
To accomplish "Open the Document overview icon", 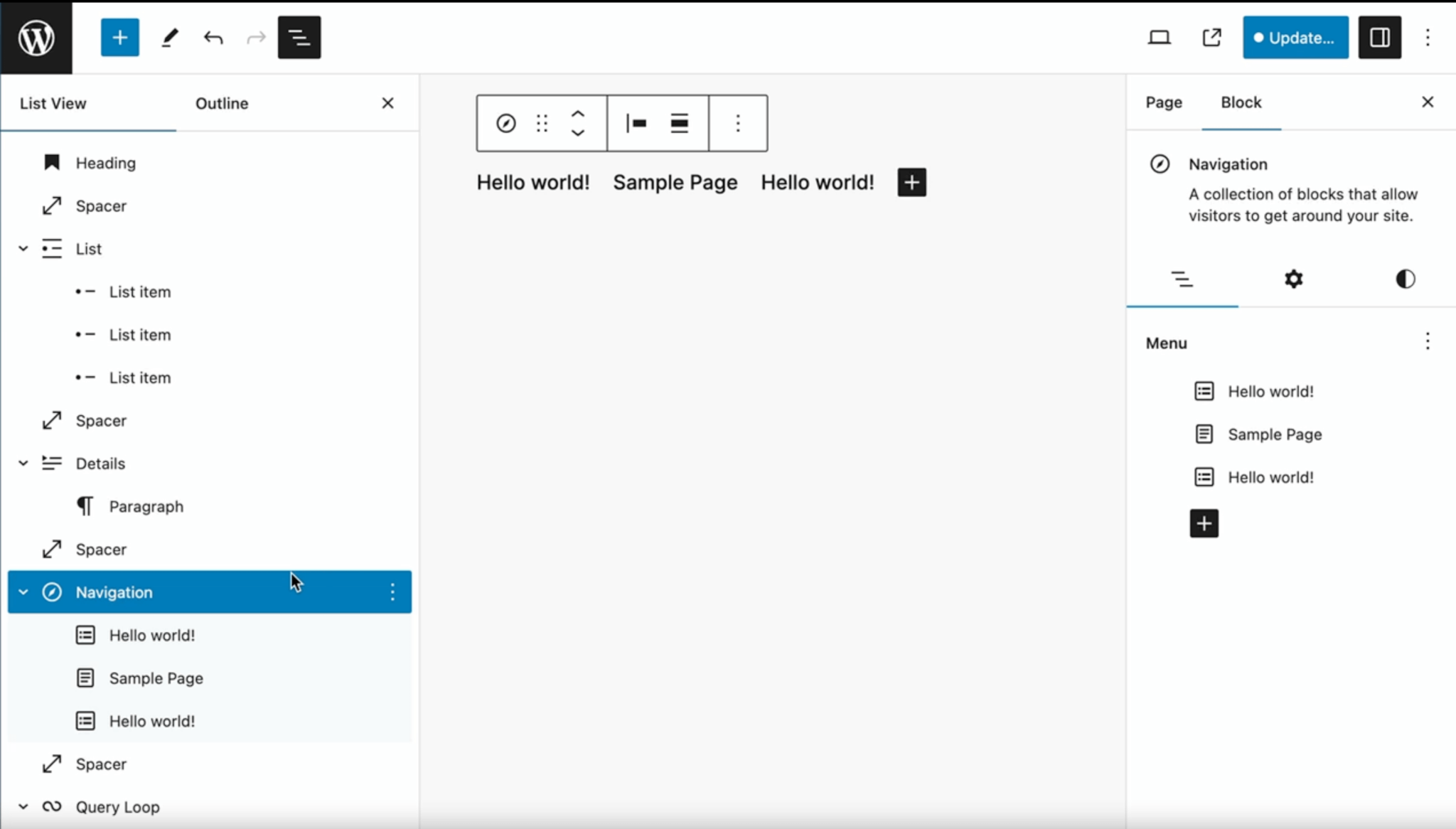I will pos(299,37).
